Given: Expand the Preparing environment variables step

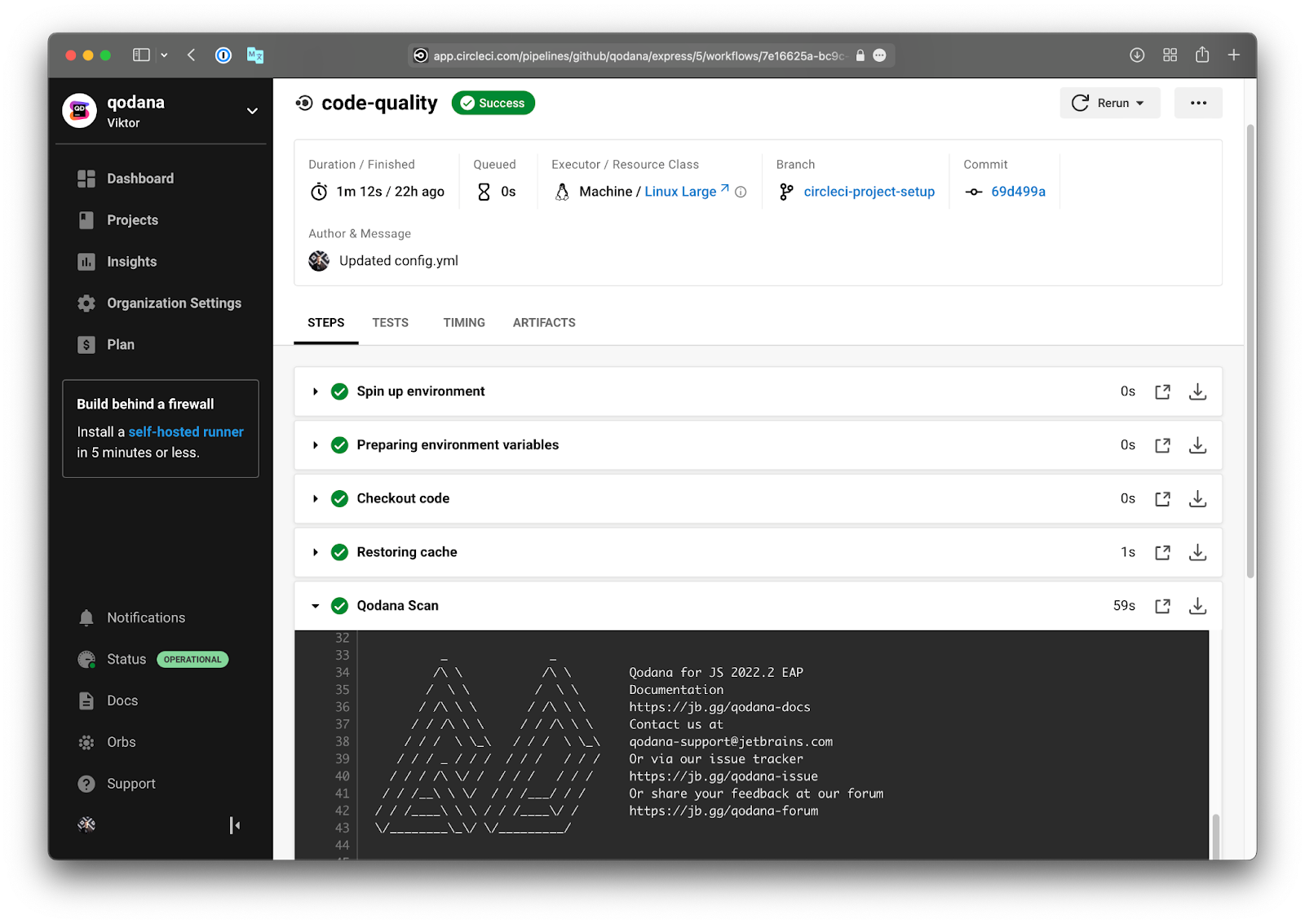Looking at the screenshot, I should (316, 445).
